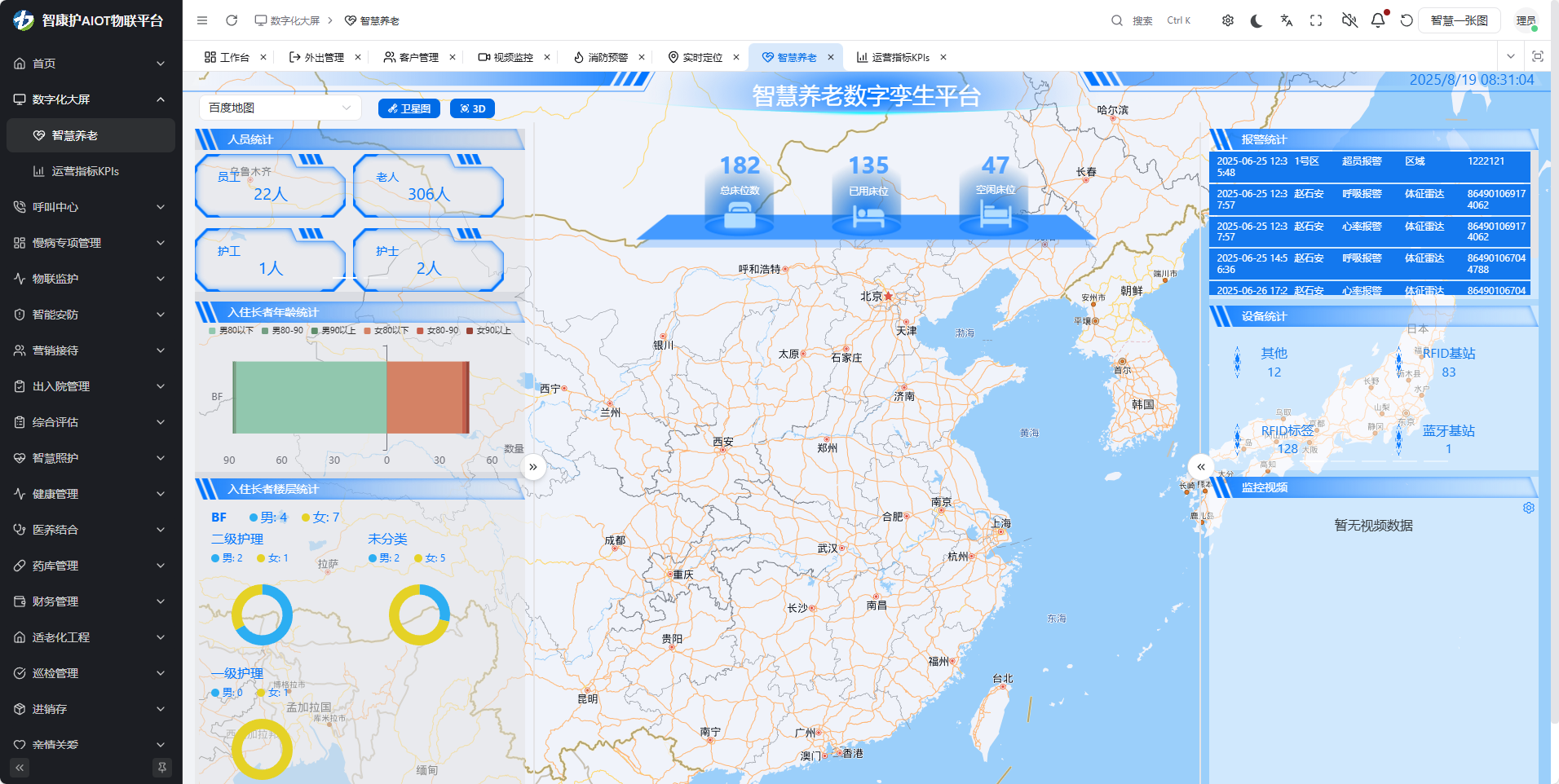
Task: Click the 医养结合 stethoscope icon
Action: 20,530
